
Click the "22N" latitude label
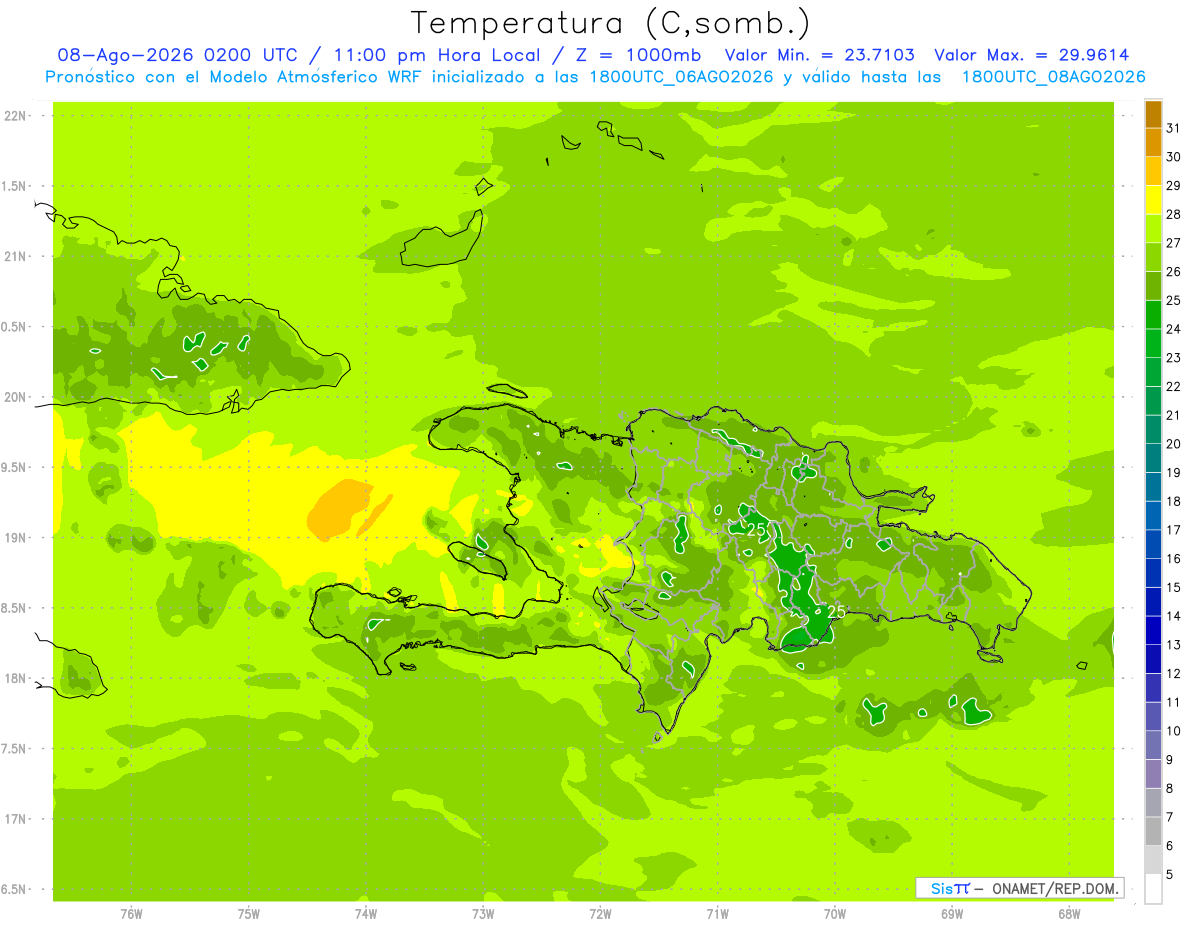pyautogui.click(x=17, y=116)
